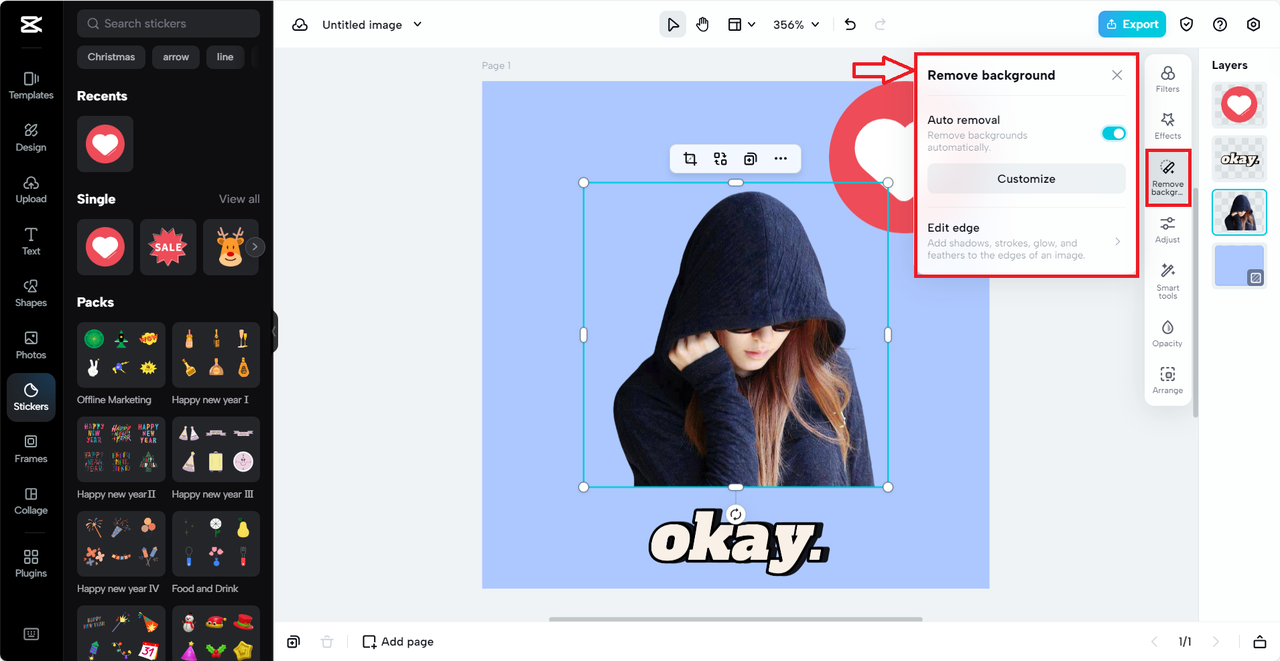This screenshot has width=1280, height=661.
Task: Open more options on floating toolbar
Action: tap(780, 158)
